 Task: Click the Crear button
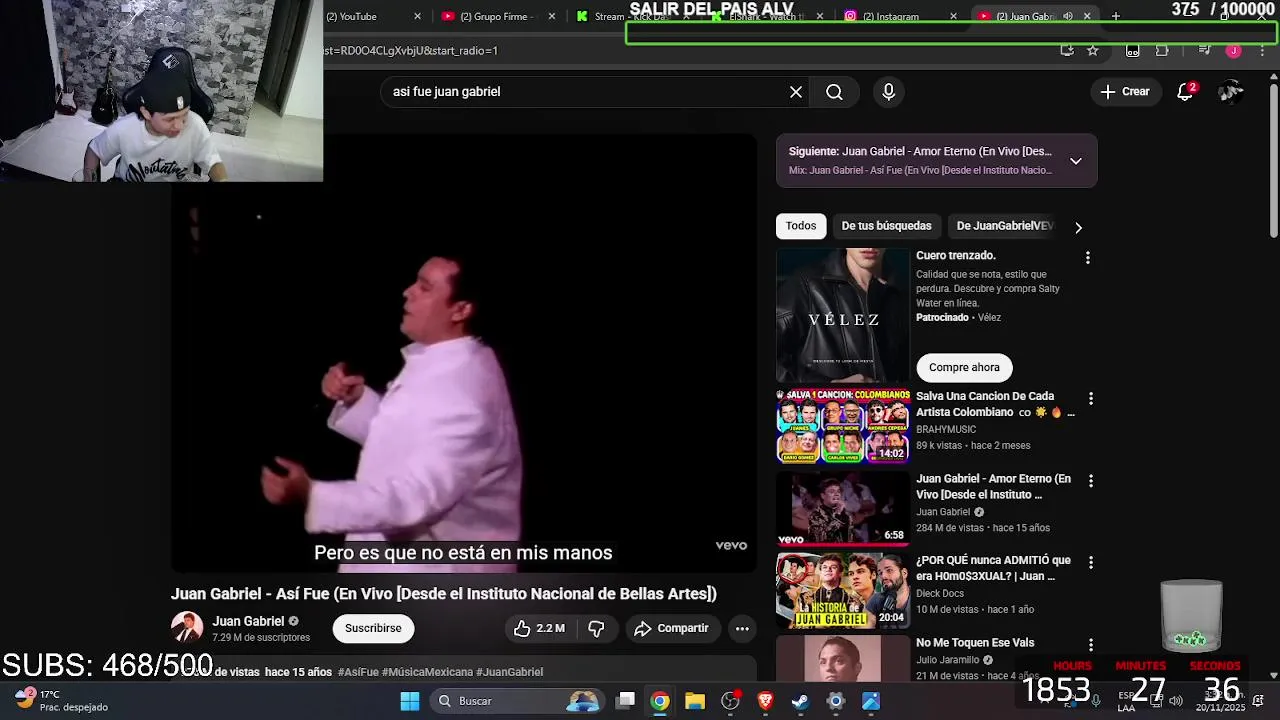[1125, 91]
